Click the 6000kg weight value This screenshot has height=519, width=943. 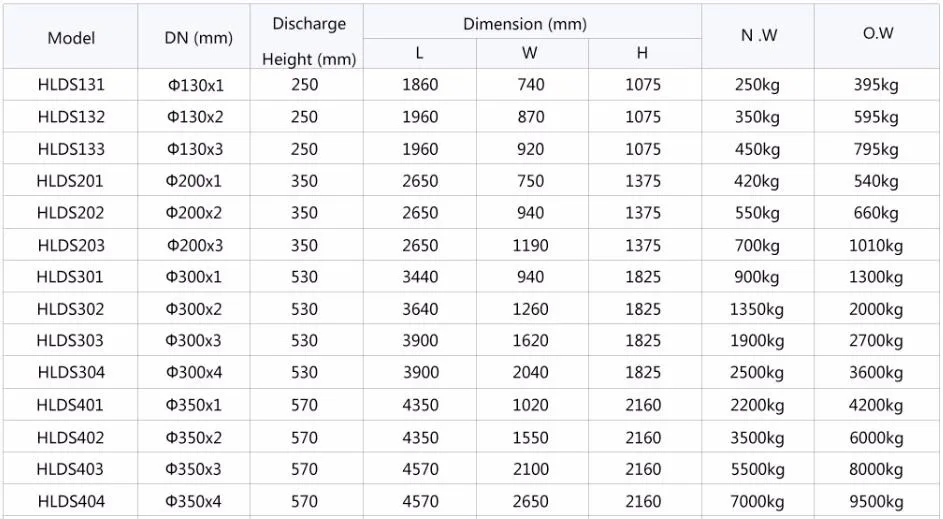pyautogui.click(x=876, y=438)
